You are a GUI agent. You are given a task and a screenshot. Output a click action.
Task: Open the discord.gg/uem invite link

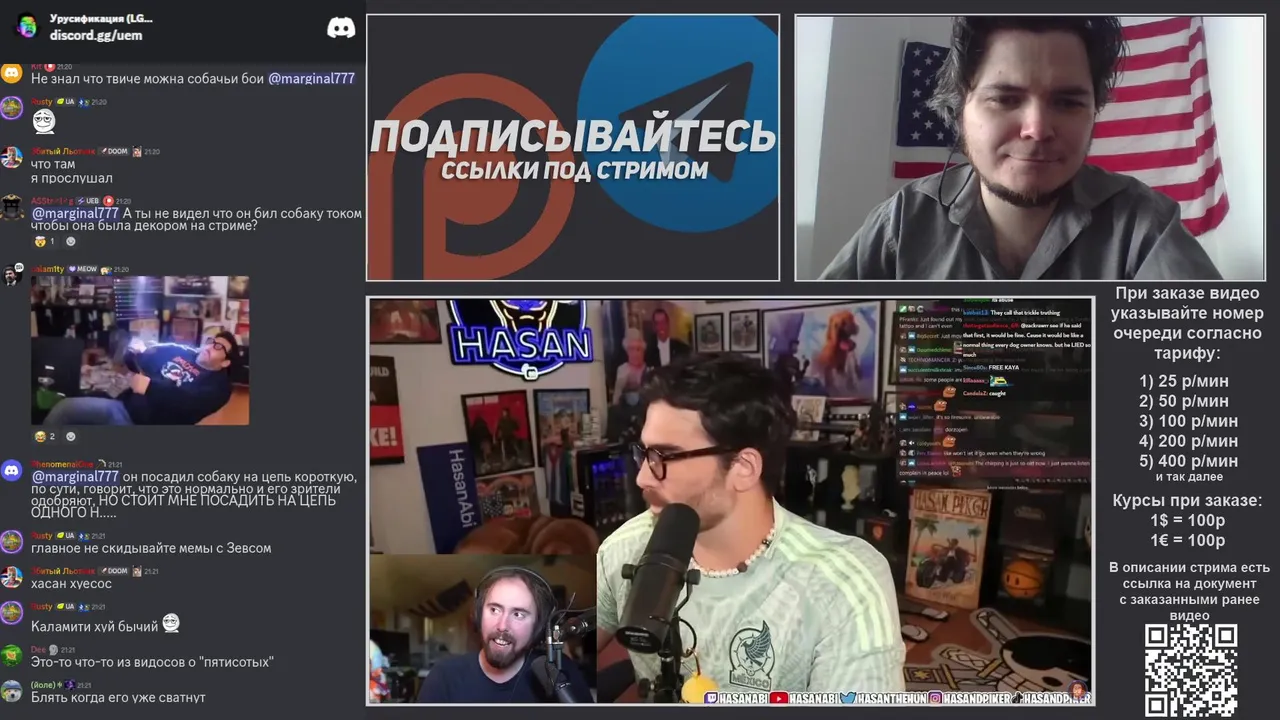pyautogui.click(x=96, y=35)
